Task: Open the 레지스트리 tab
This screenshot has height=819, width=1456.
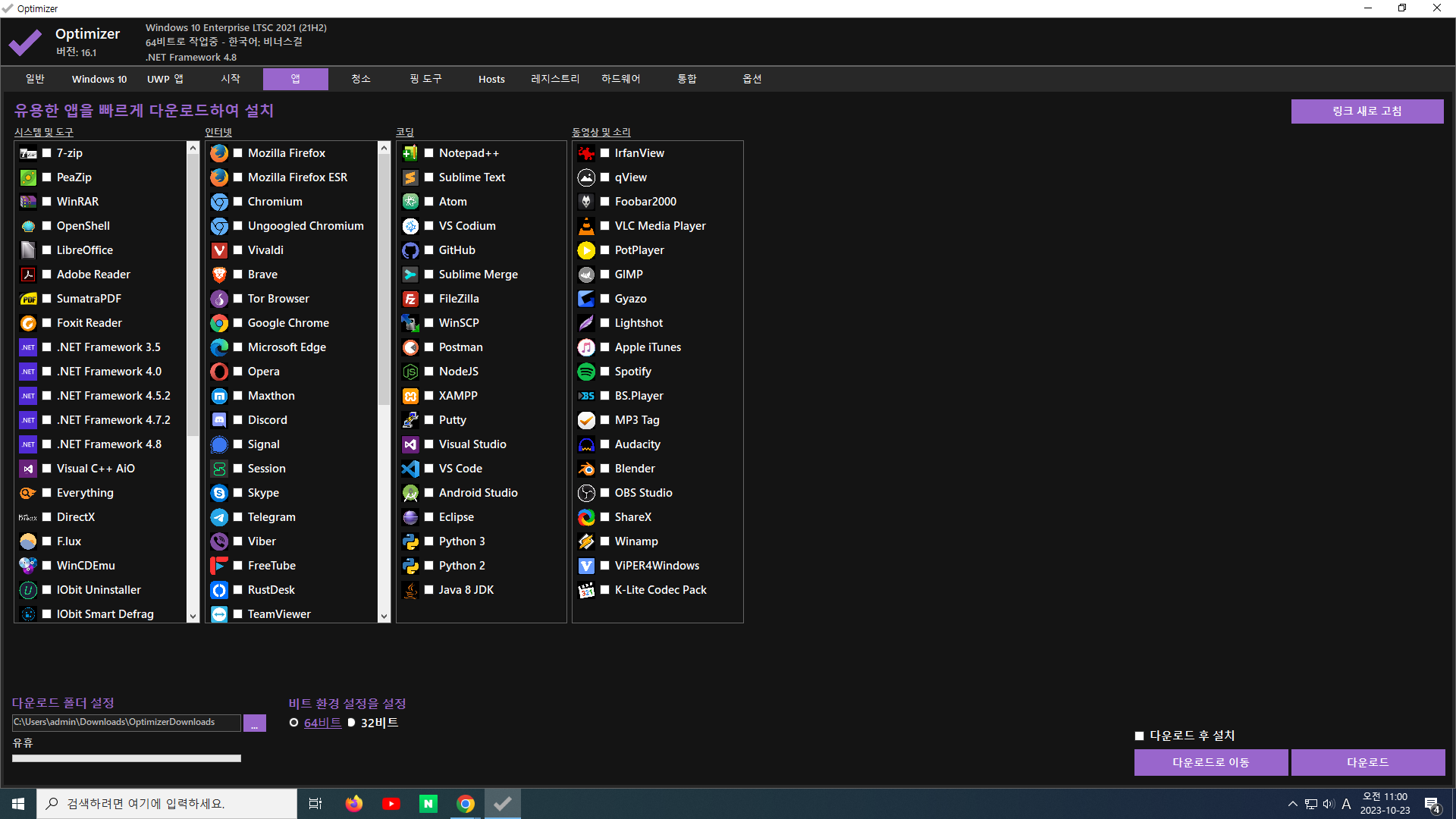Action: [x=555, y=79]
